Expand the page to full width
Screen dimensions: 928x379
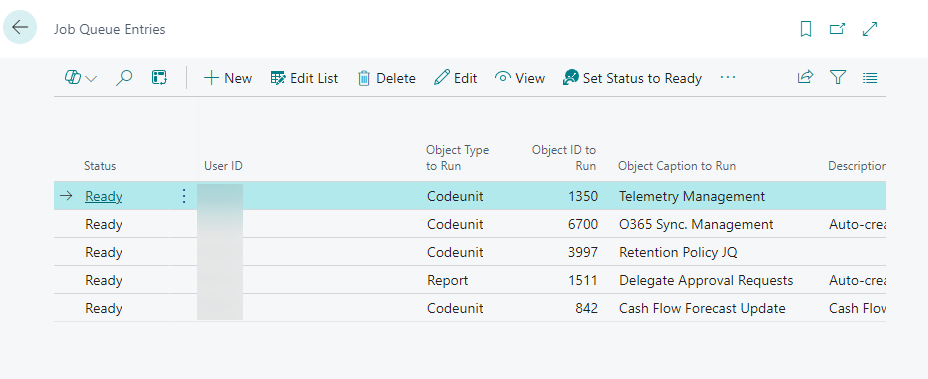pyautogui.click(x=870, y=29)
